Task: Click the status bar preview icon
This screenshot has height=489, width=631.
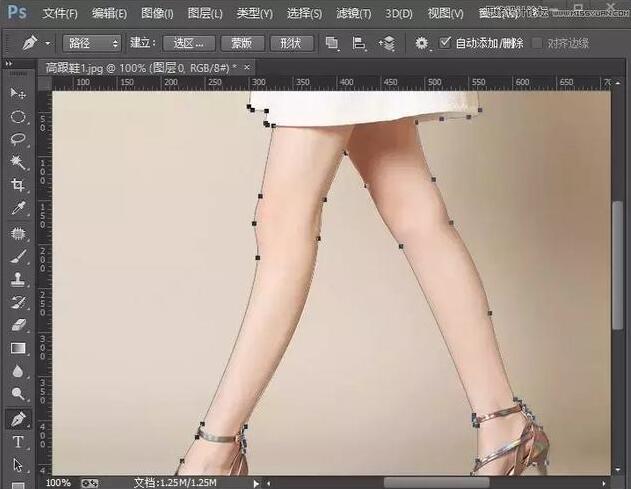Action: click(x=89, y=483)
